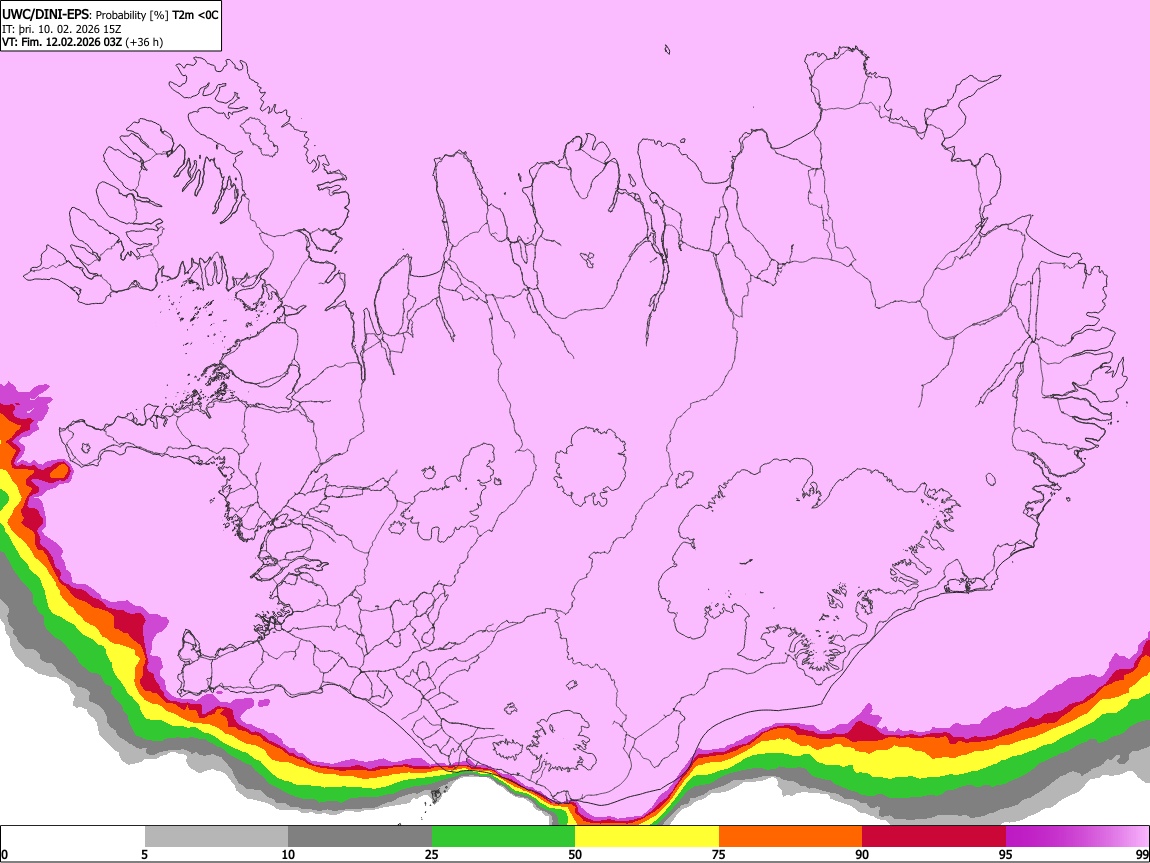The width and height of the screenshot is (1150, 863).
Task: Click the legend tick label '25'
Action: [x=432, y=854]
